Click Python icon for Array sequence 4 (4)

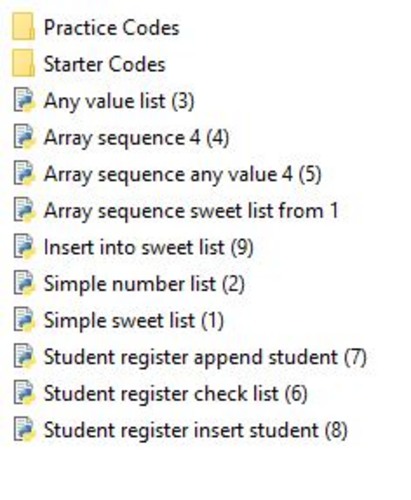(24, 137)
